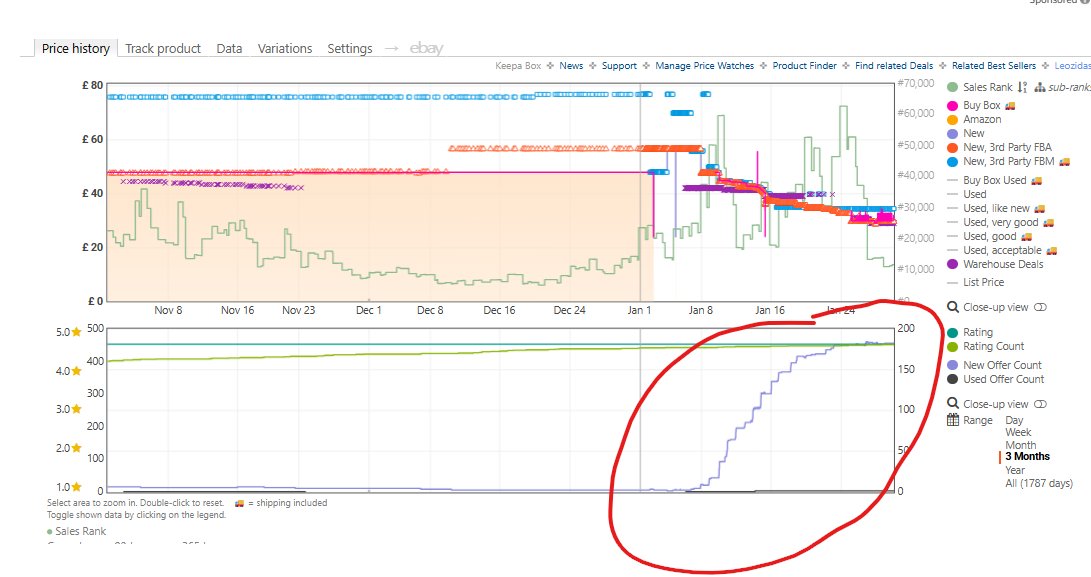Click the Buy Box shipping truck icon
Viewport: 1091px width, 577px height.
1010,106
